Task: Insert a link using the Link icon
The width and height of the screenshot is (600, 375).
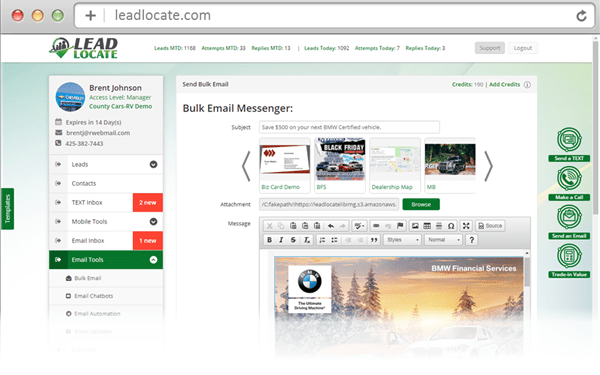Action: 376,226
